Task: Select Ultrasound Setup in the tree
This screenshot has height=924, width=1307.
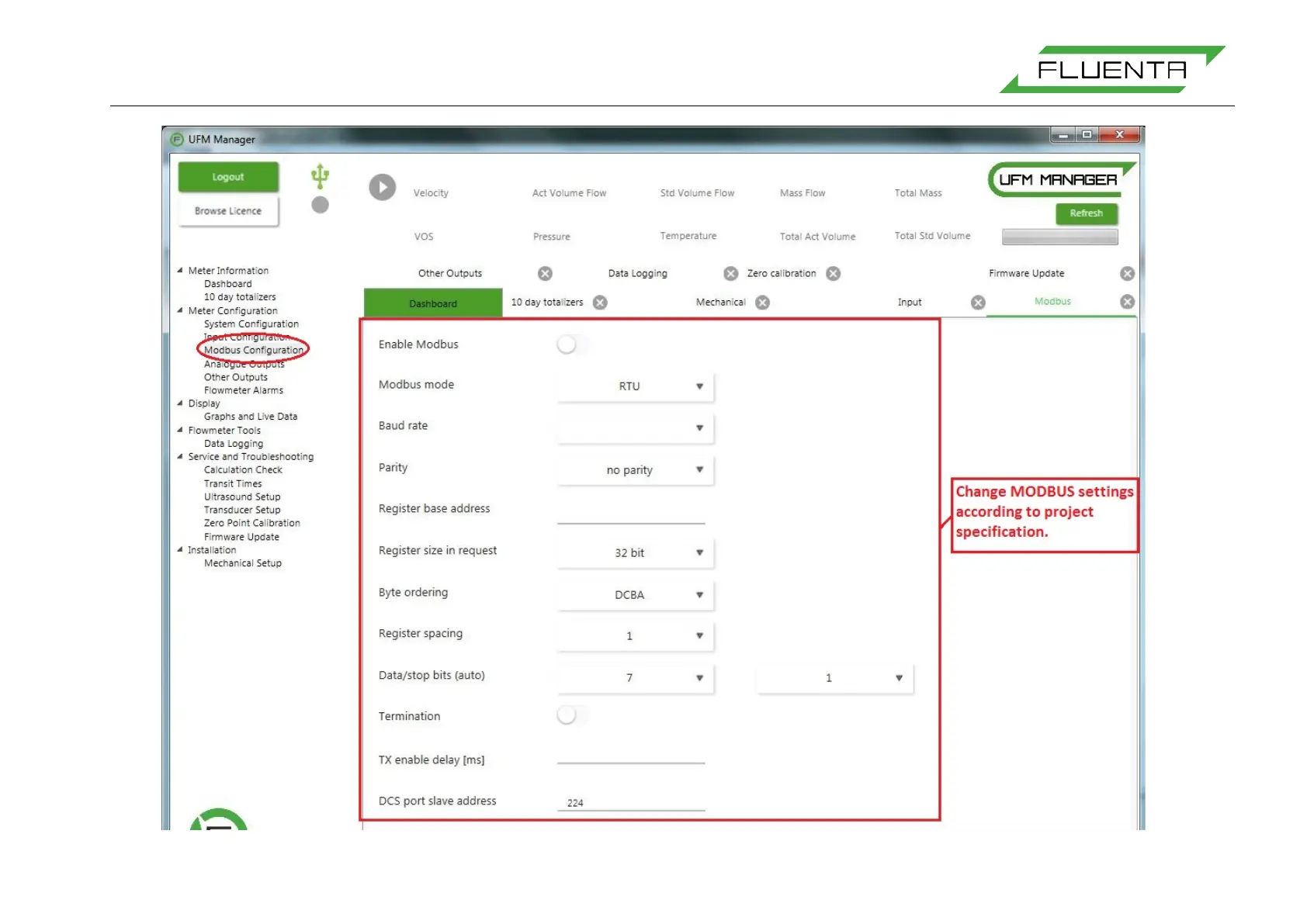Action: pos(242,497)
